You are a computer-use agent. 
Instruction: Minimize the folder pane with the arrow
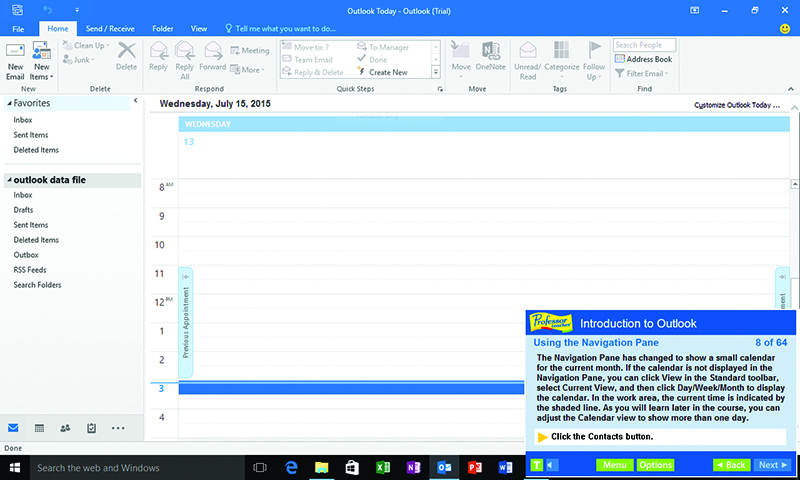point(135,100)
